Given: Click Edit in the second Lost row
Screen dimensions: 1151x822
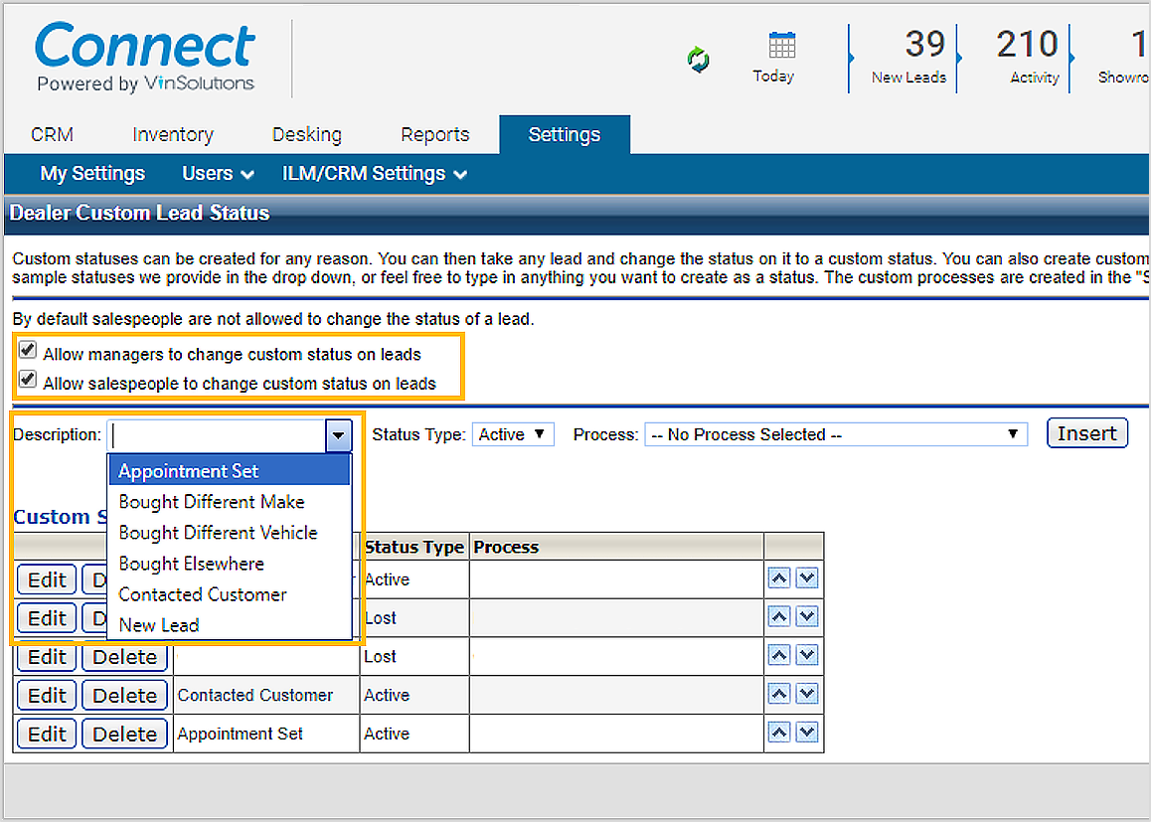Looking at the screenshot, I should pos(47,657).
